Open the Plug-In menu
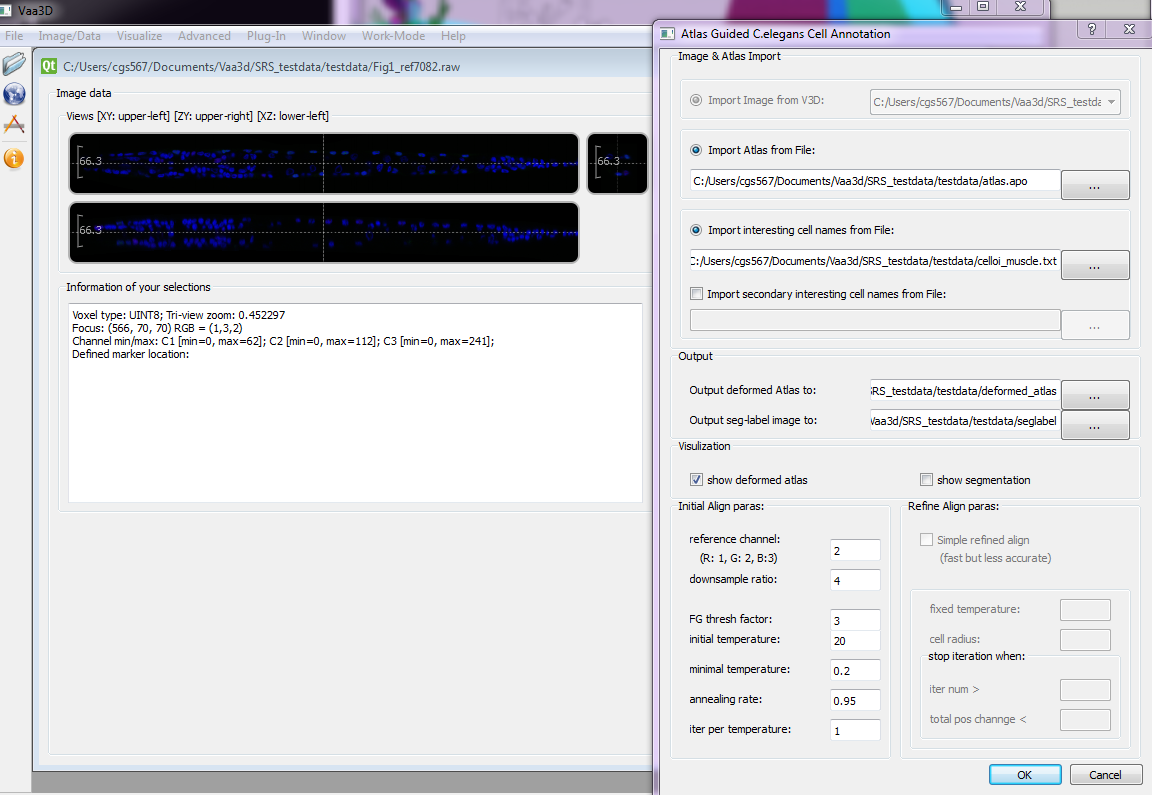 [266, 36]
